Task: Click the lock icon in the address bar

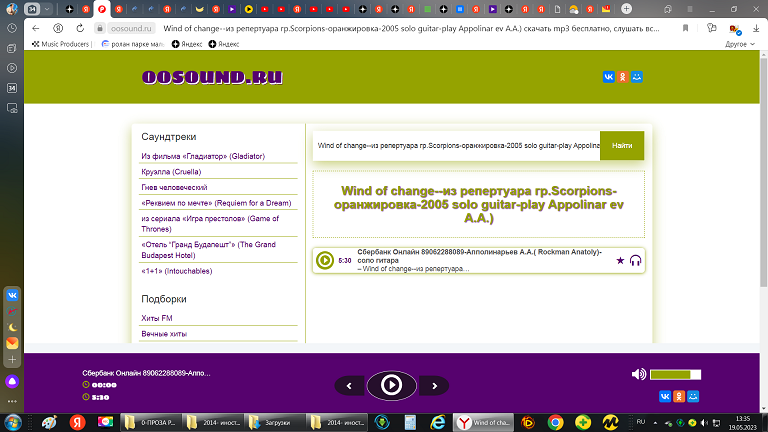Action: tap(99, 28)
